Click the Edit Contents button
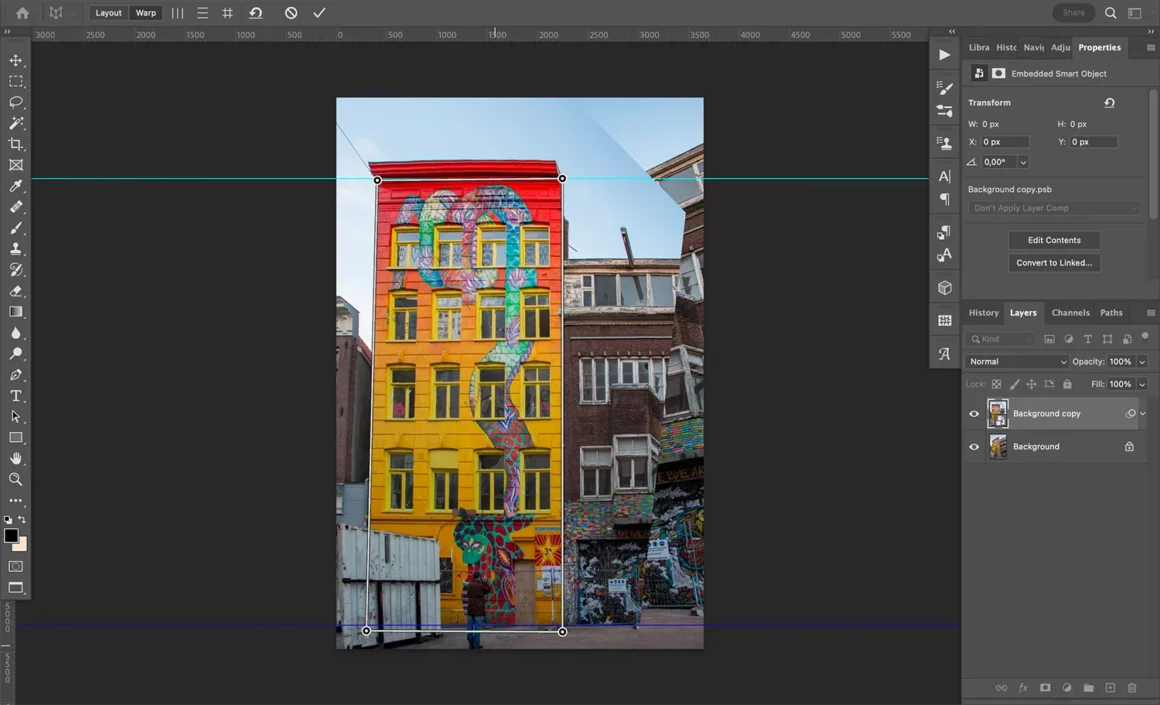Image resolution: width=1160 pixels, height=705 pixels. [1054, 240]
